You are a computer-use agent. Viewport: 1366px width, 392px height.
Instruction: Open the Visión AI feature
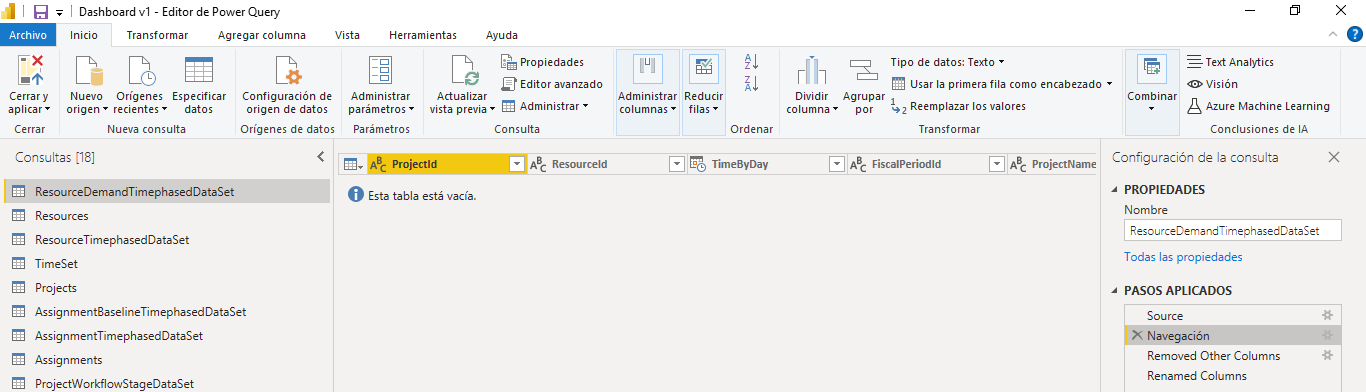point(1212,84)
